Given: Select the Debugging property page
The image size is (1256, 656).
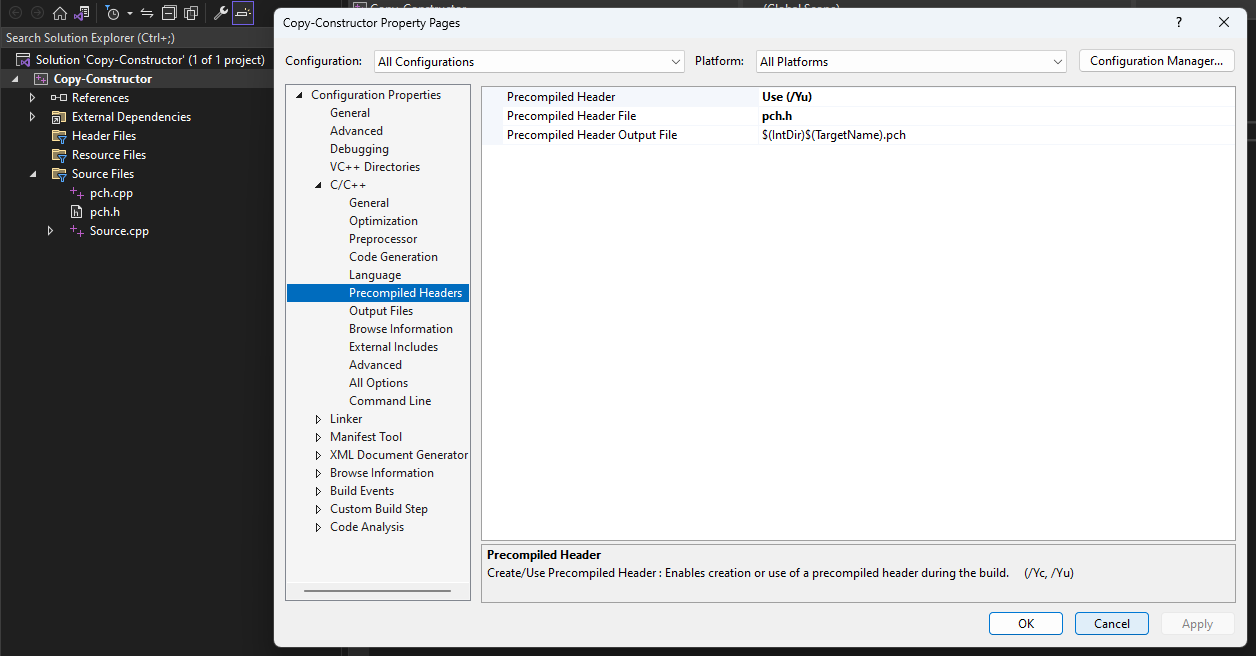Looking at the screenshot, I should tap(359, 149).
